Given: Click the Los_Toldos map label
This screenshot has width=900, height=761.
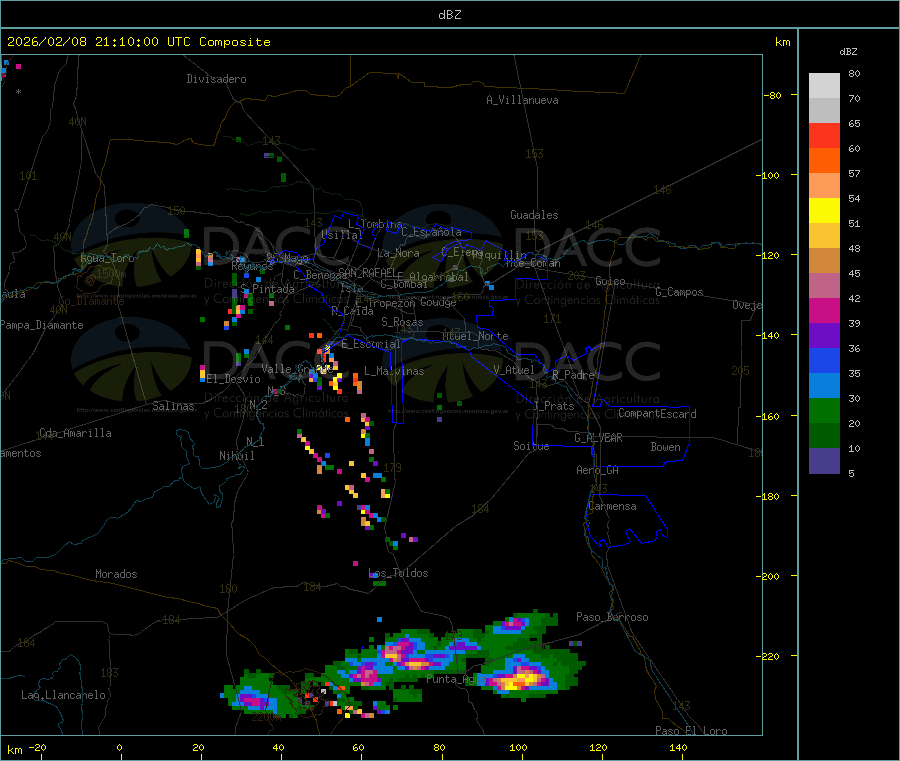Looking at the screenshot, I should coord(398,573).
